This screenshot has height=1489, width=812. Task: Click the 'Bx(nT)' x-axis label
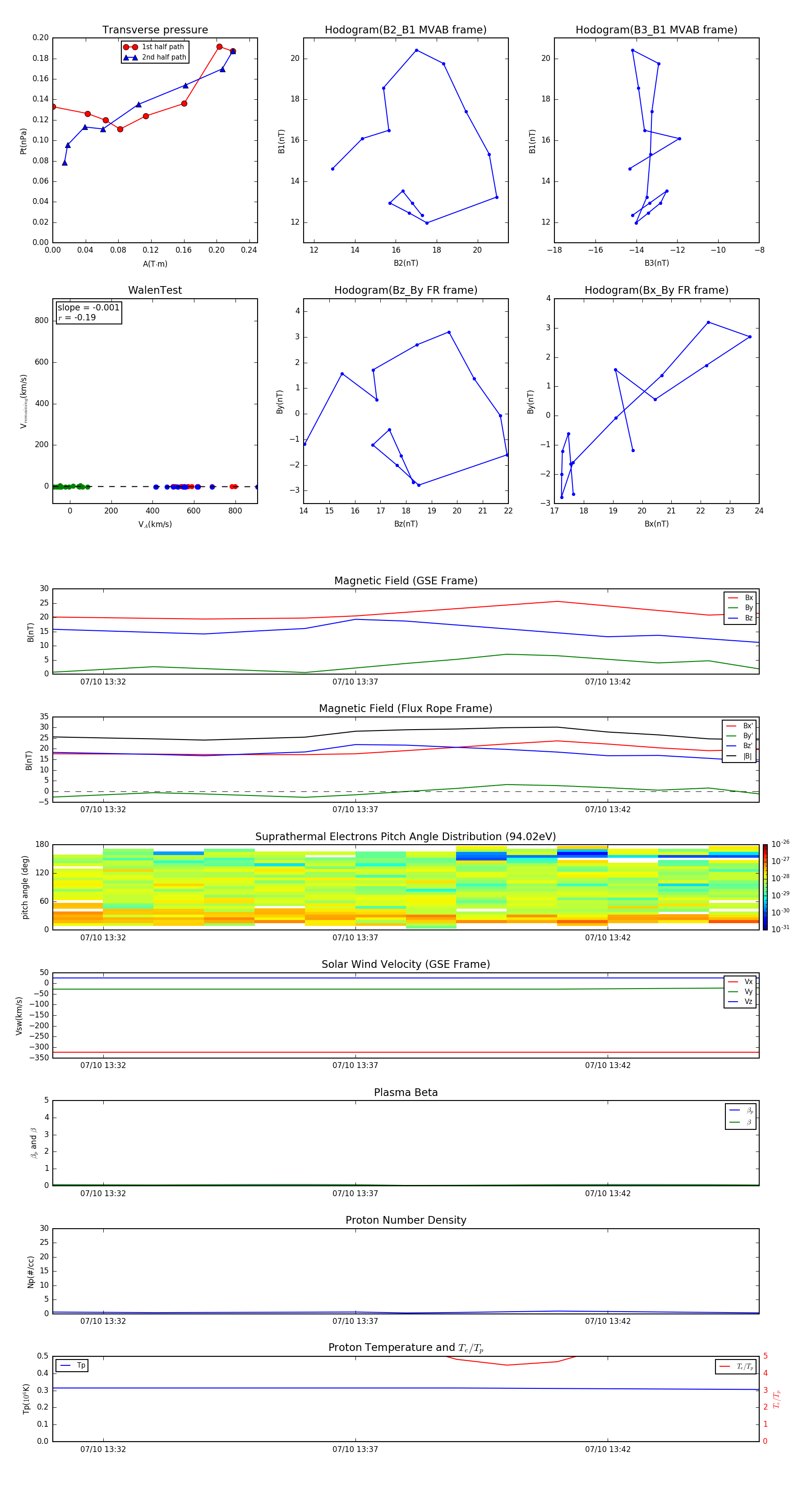(x=656, y=524)
